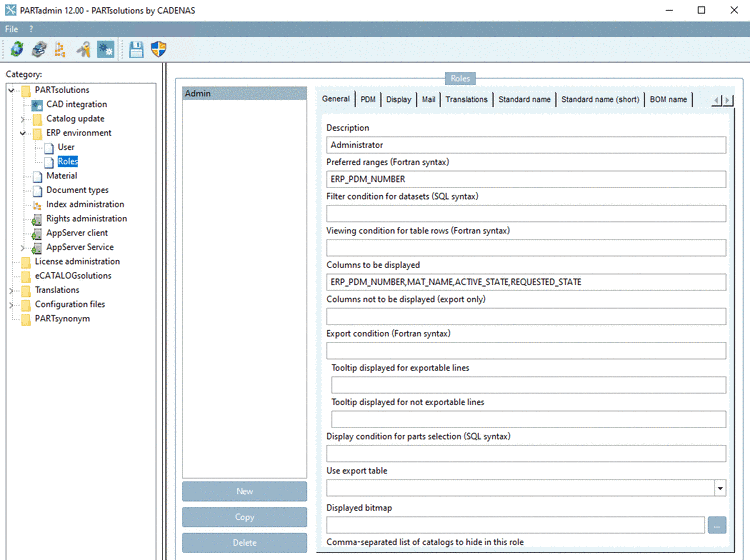
Task: Expand the Translations tree node
Action: click(x=11, y=290)
